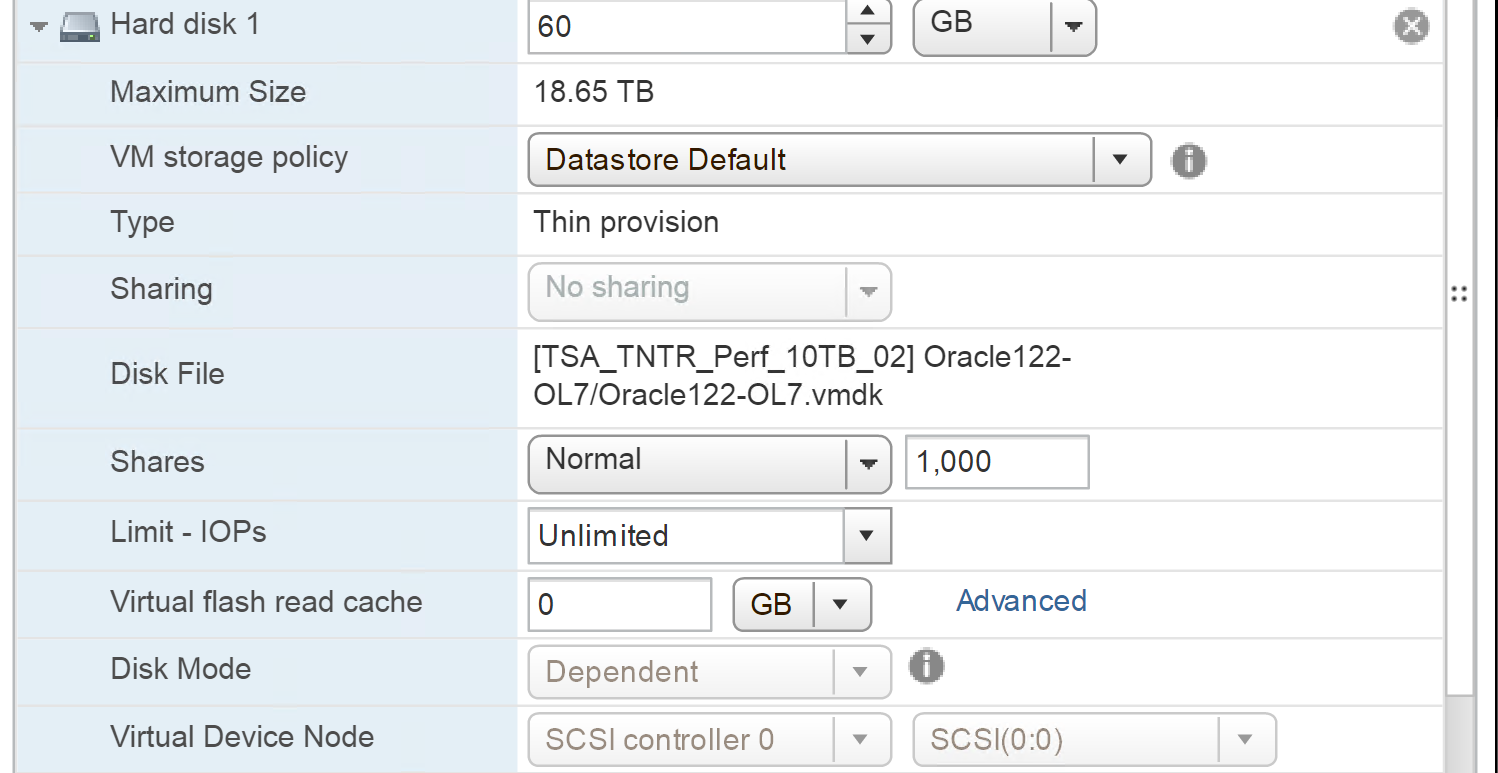Click the panel resize handle dots

click(1459, 294)
